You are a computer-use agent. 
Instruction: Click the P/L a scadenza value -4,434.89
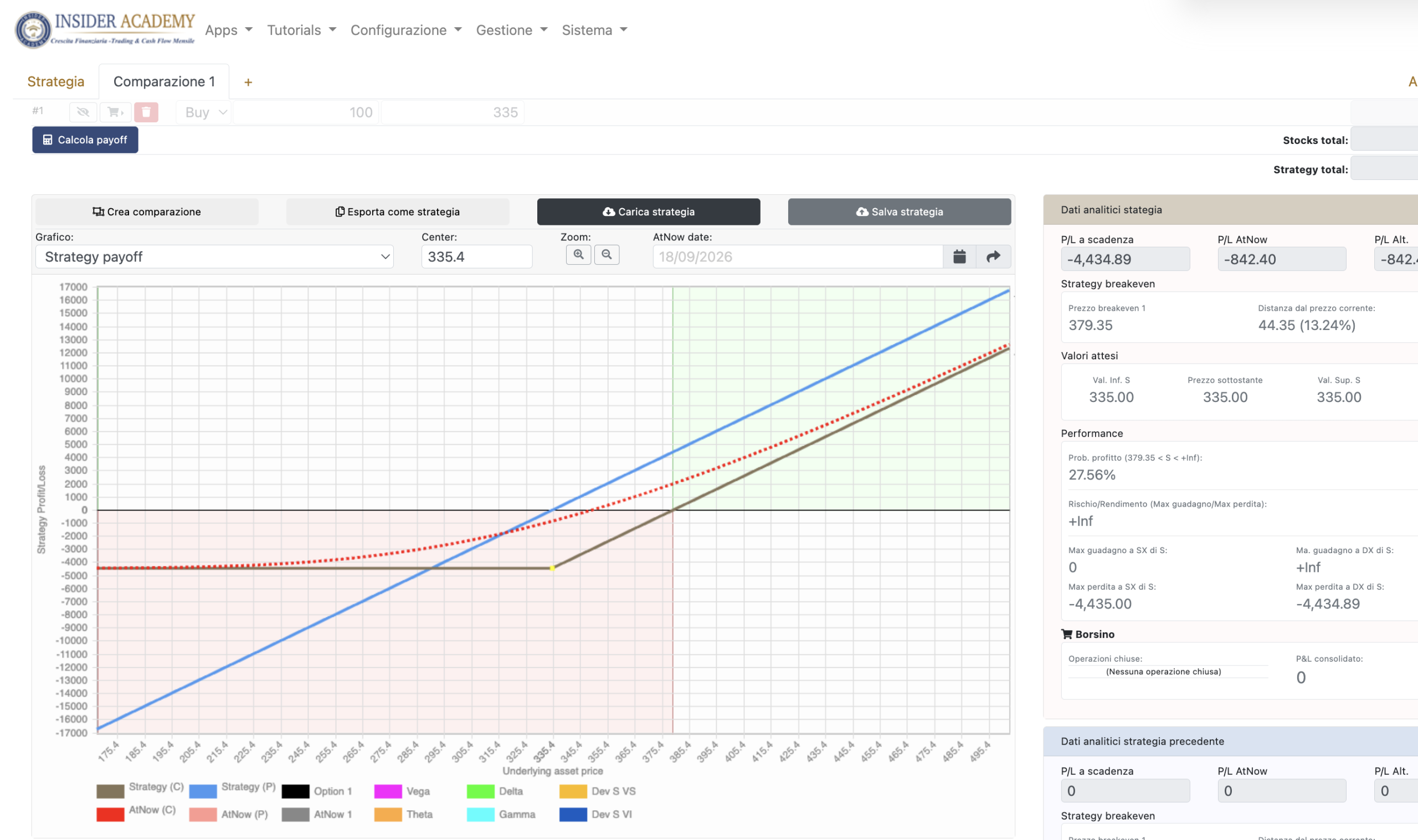(1126, 259)
